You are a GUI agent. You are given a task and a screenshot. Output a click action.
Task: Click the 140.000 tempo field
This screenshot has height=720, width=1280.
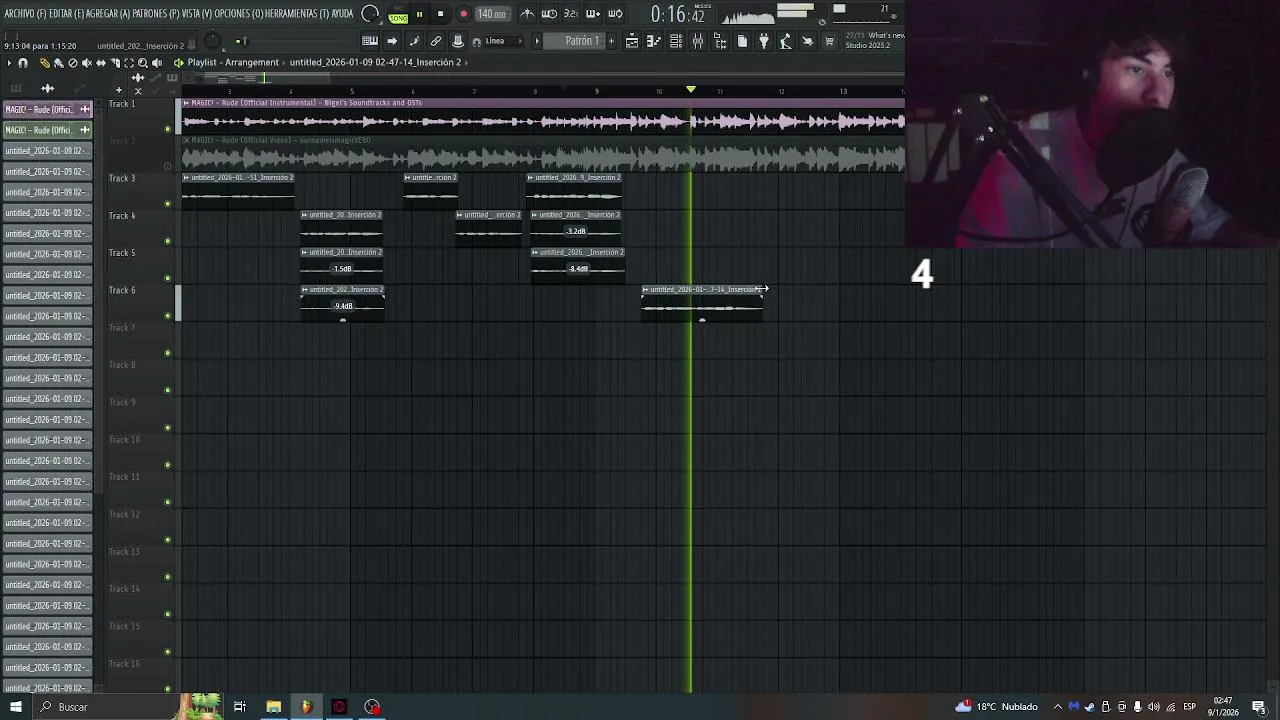pyautogui.click(x=491, y=14)
